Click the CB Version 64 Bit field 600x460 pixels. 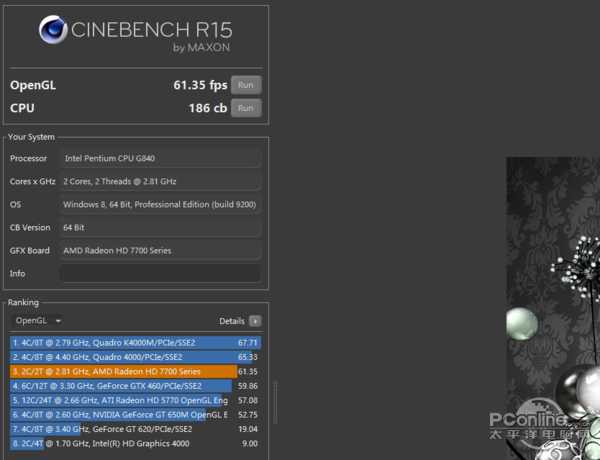point(160,228)
